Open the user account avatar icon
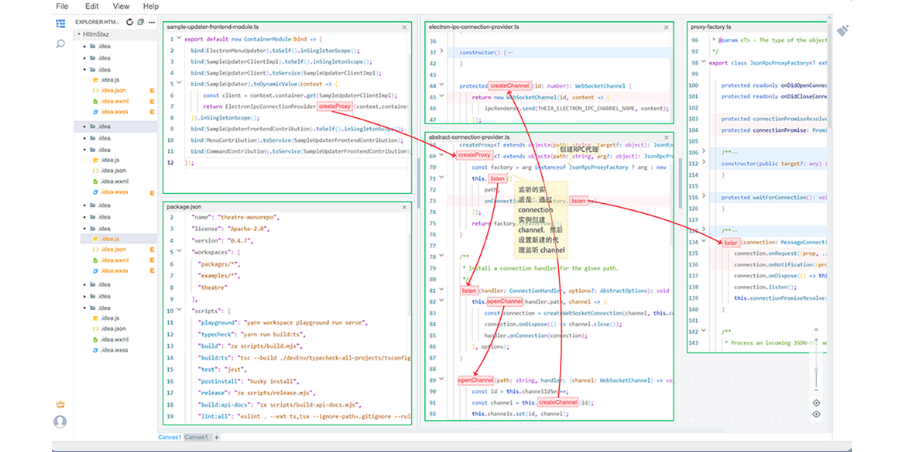The height and width of the screenshot is (452, 904). [x=60, y=422]
